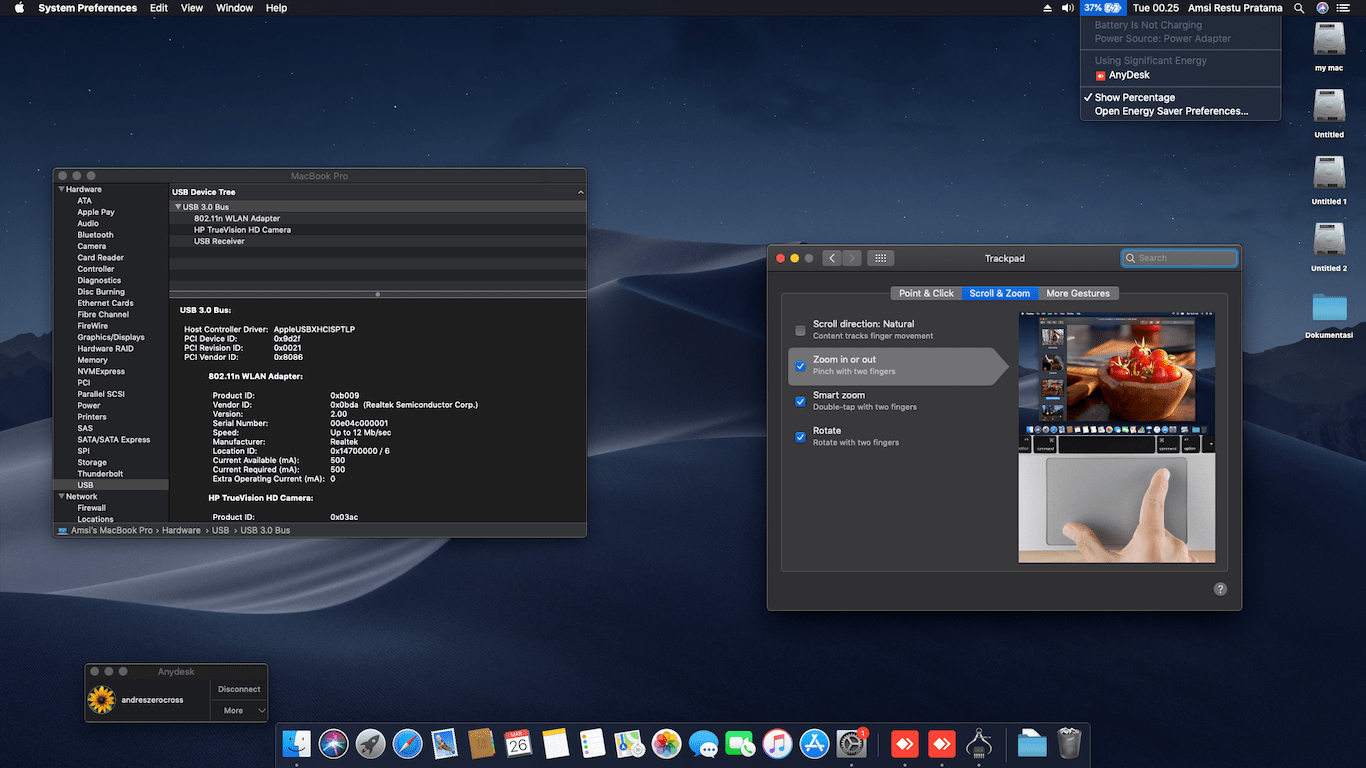Collapse the USB 3.0 Bus tree node
Viewport: 1366px width, 768px height.
(x=178, y=207)
